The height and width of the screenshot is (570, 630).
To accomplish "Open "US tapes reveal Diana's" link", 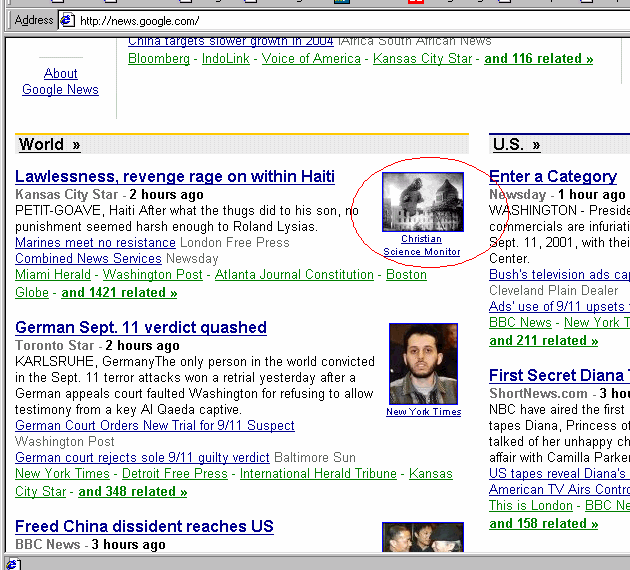I will (x=559, y=474).
